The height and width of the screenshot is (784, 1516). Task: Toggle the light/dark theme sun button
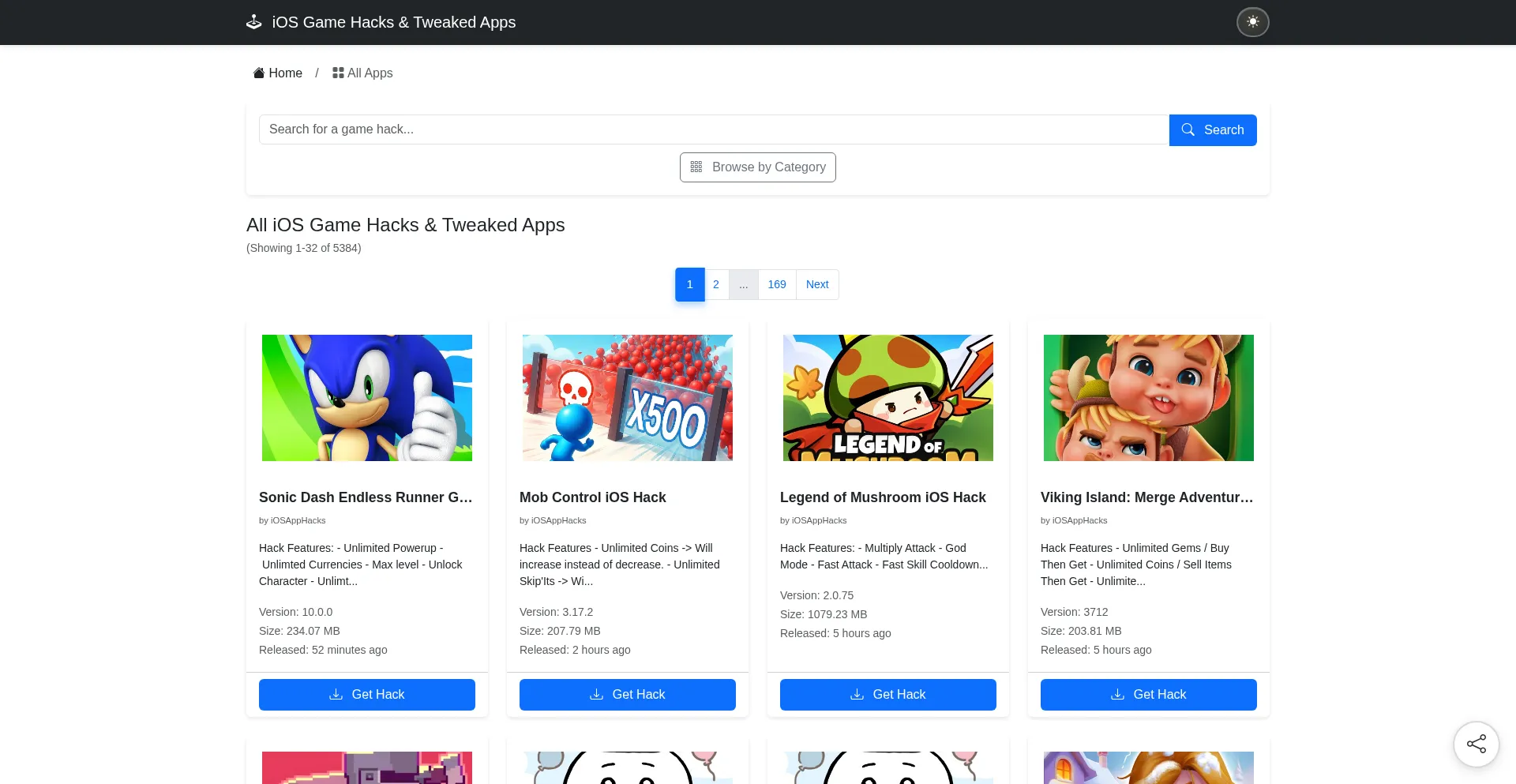(x=1252, y=22)
